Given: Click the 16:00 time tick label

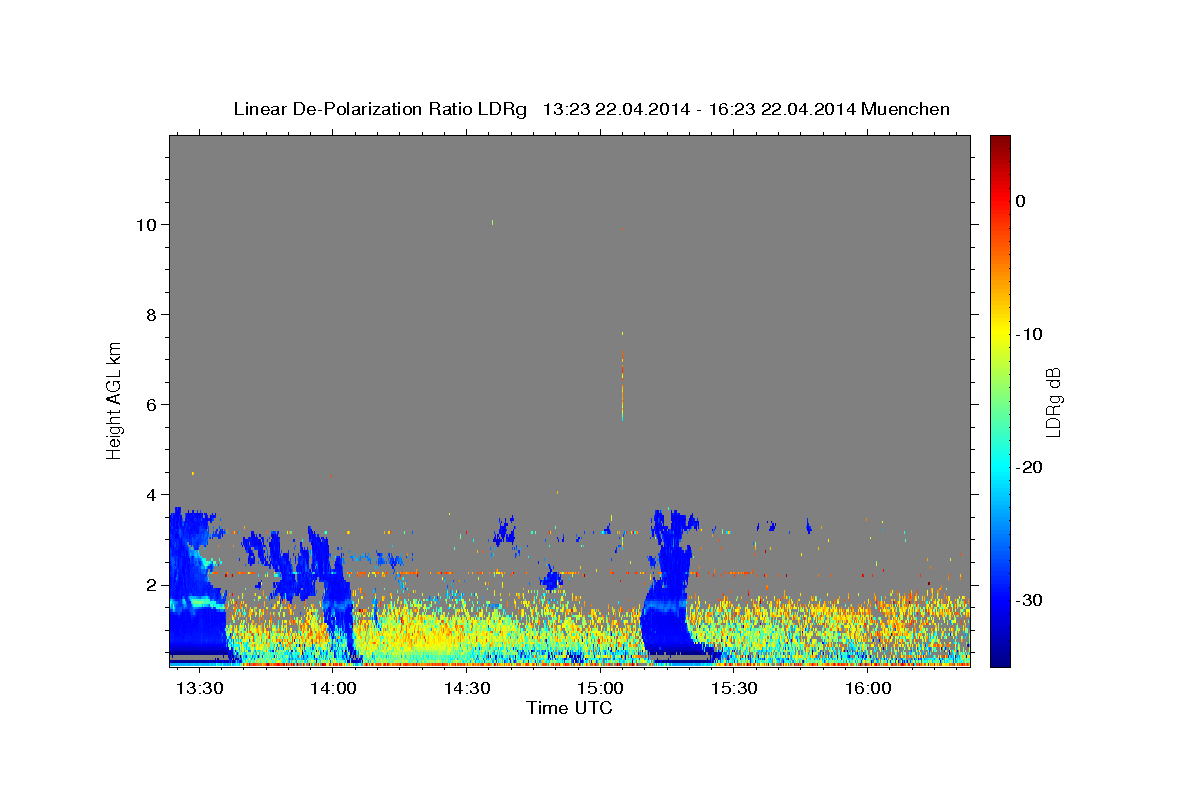Looking at the screenshot, I should [868, 689].
